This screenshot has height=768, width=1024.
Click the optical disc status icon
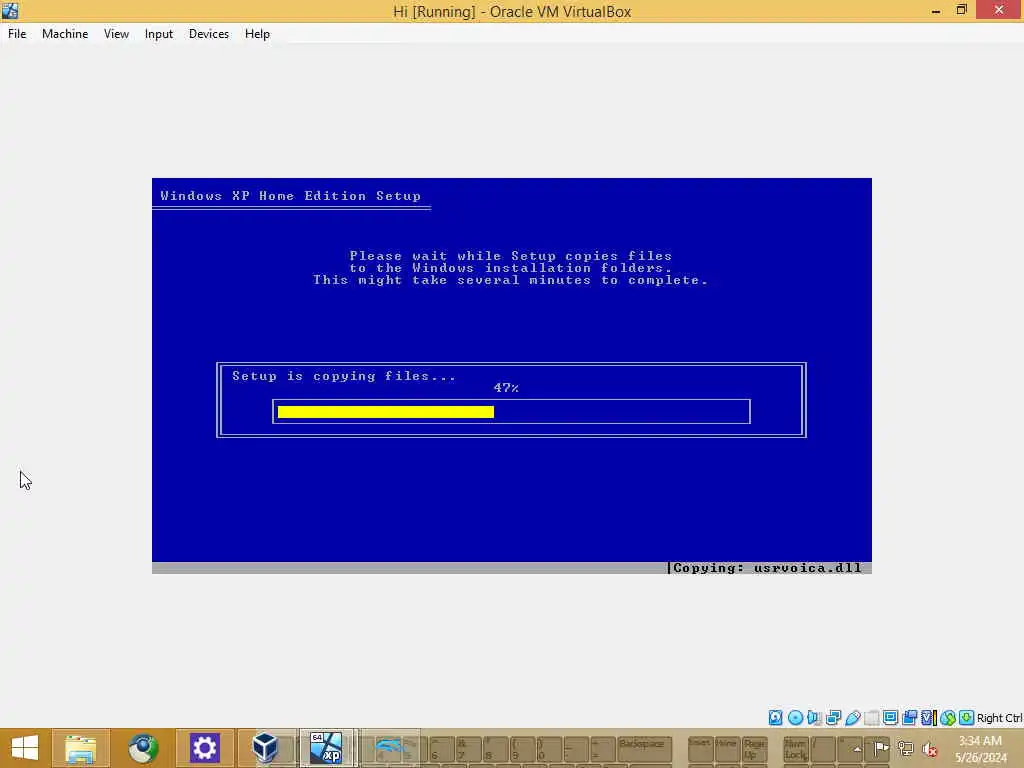[x=795, y=718]
